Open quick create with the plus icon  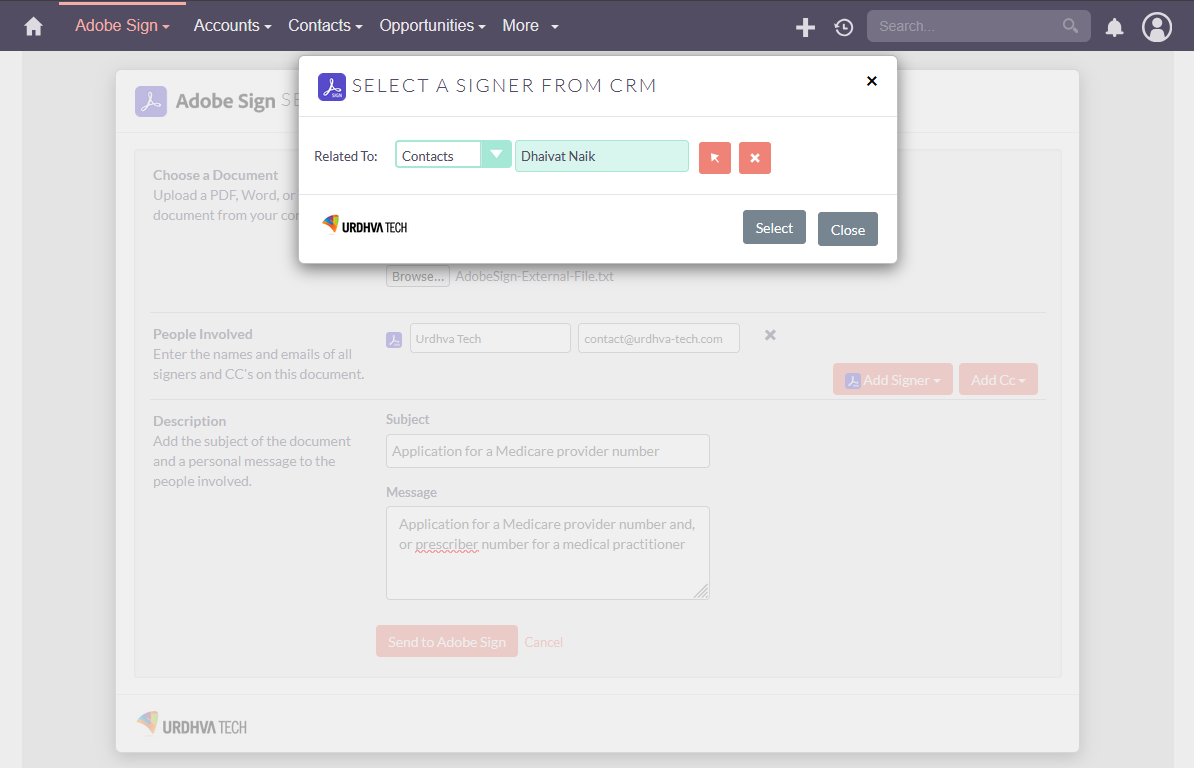[x=805, y=27]
